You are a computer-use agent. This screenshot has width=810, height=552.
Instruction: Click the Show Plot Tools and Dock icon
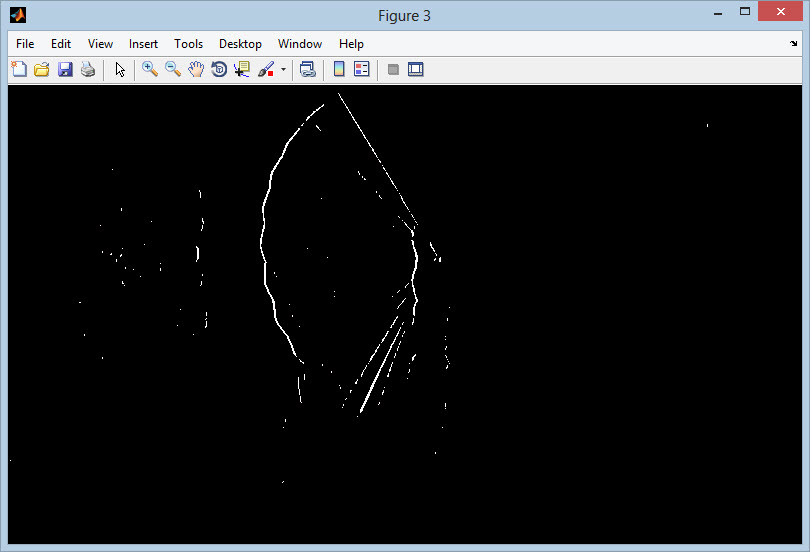point(416,69)
